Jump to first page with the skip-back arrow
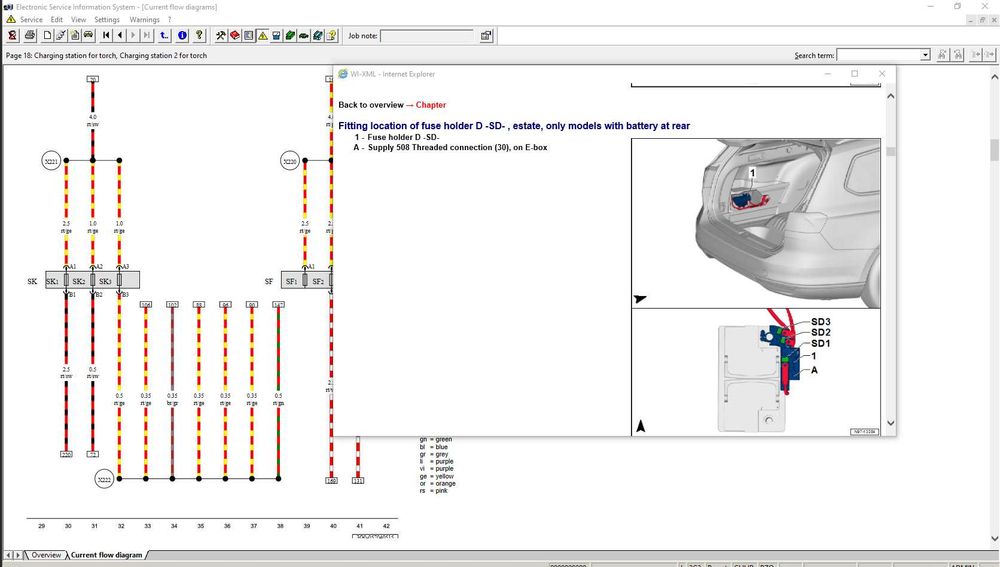The width and height of the screenshot is (1000, 567). [x=106, y=36]
